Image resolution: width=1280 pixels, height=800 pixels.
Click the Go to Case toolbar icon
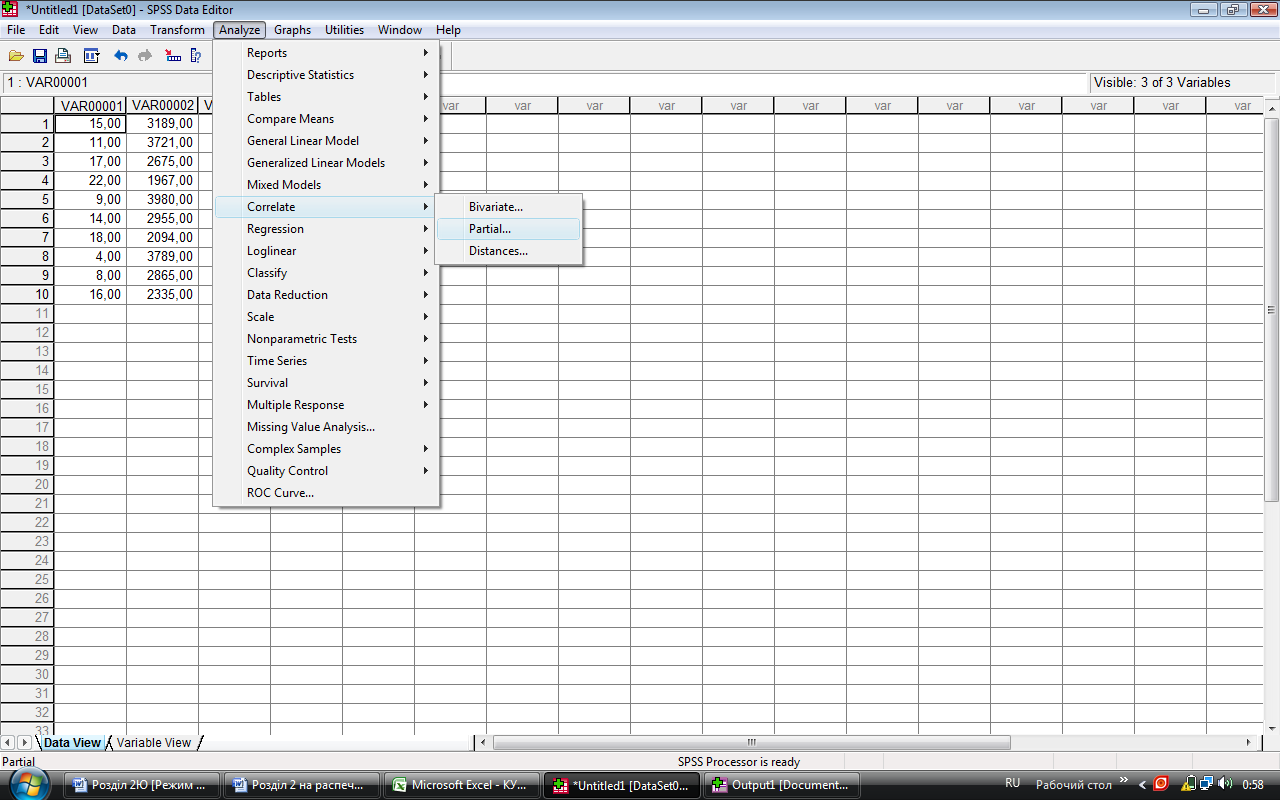pyautogui.click(x=173, y=56)
